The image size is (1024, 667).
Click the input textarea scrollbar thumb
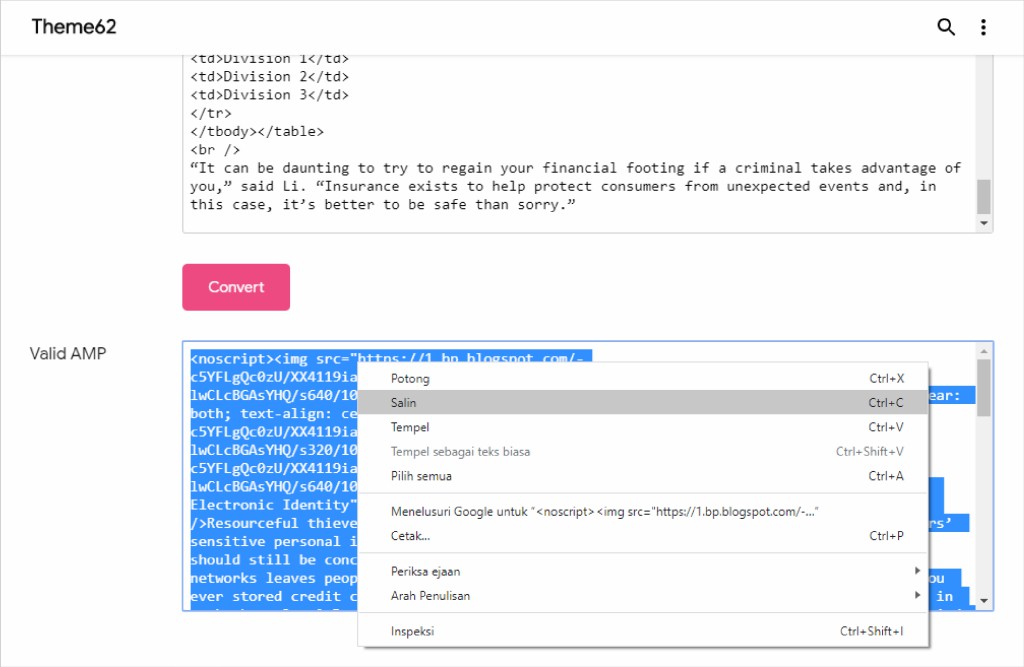click(x=984, y=197)
